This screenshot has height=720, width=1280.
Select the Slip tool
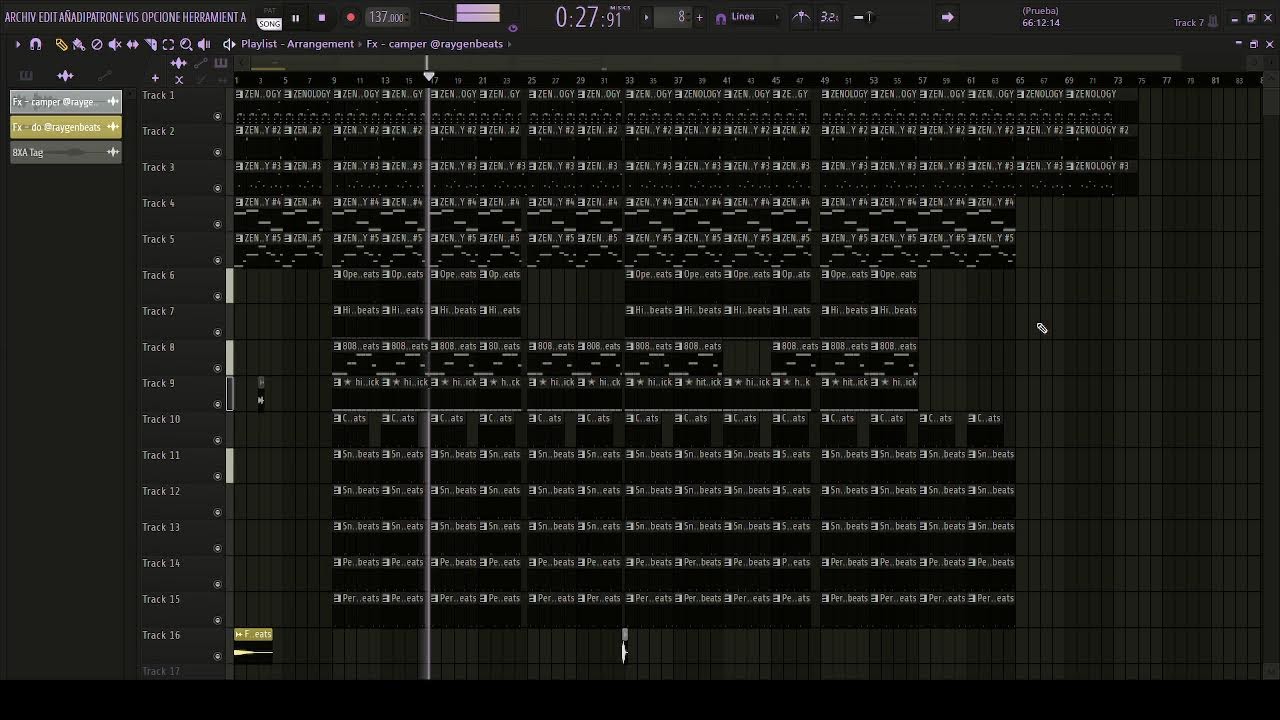coord(133,44)
